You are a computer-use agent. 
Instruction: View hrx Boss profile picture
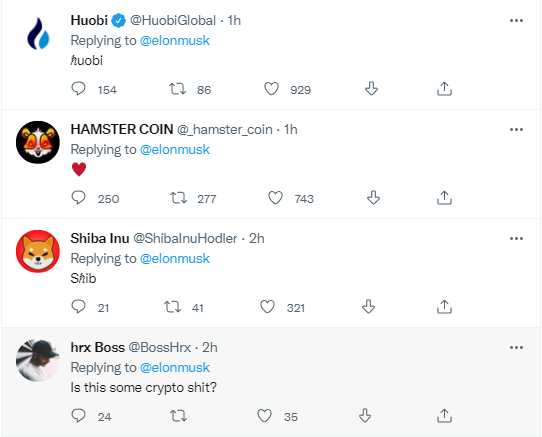point(38,360)
